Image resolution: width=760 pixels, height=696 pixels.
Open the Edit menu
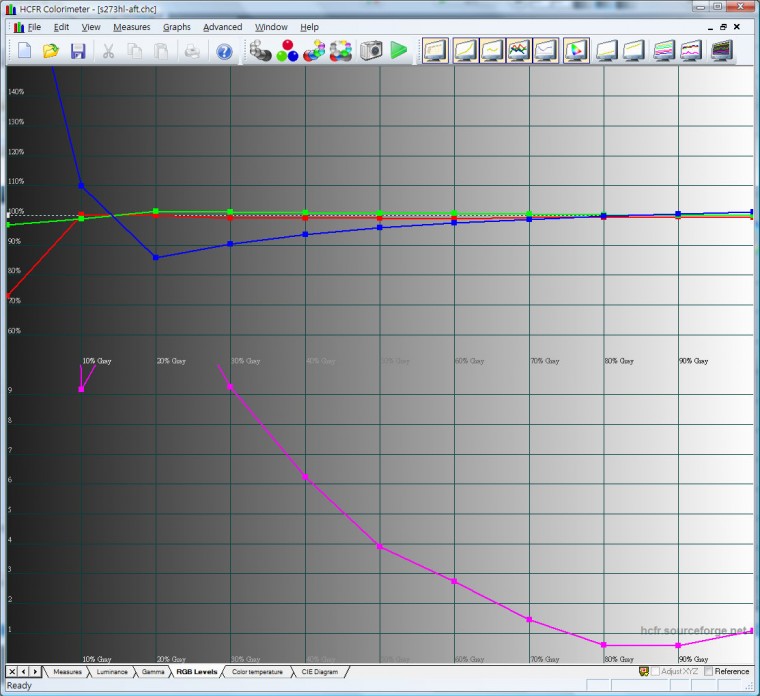pos(61,27)
